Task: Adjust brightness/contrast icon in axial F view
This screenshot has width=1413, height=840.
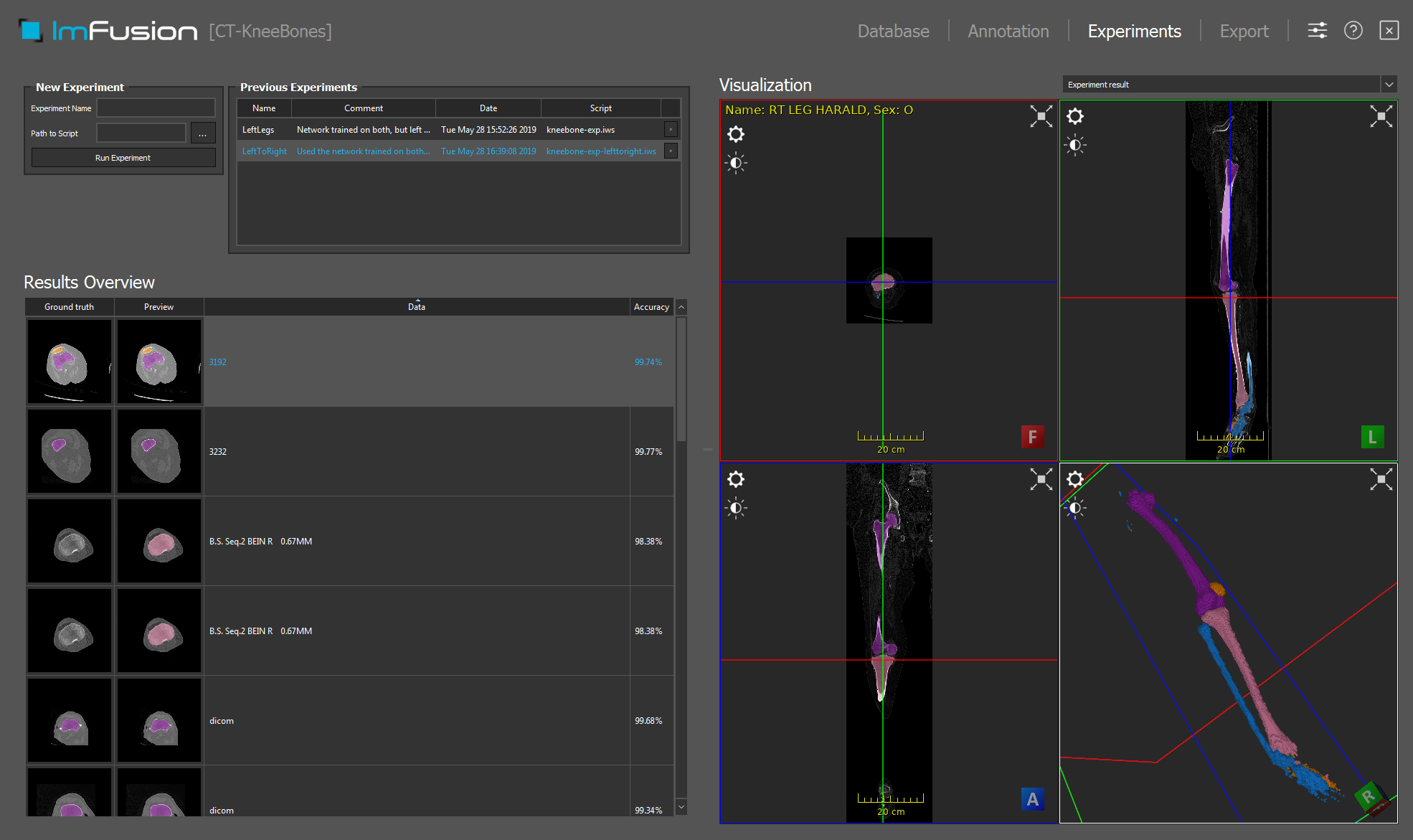Action: [x=736, y=163]
